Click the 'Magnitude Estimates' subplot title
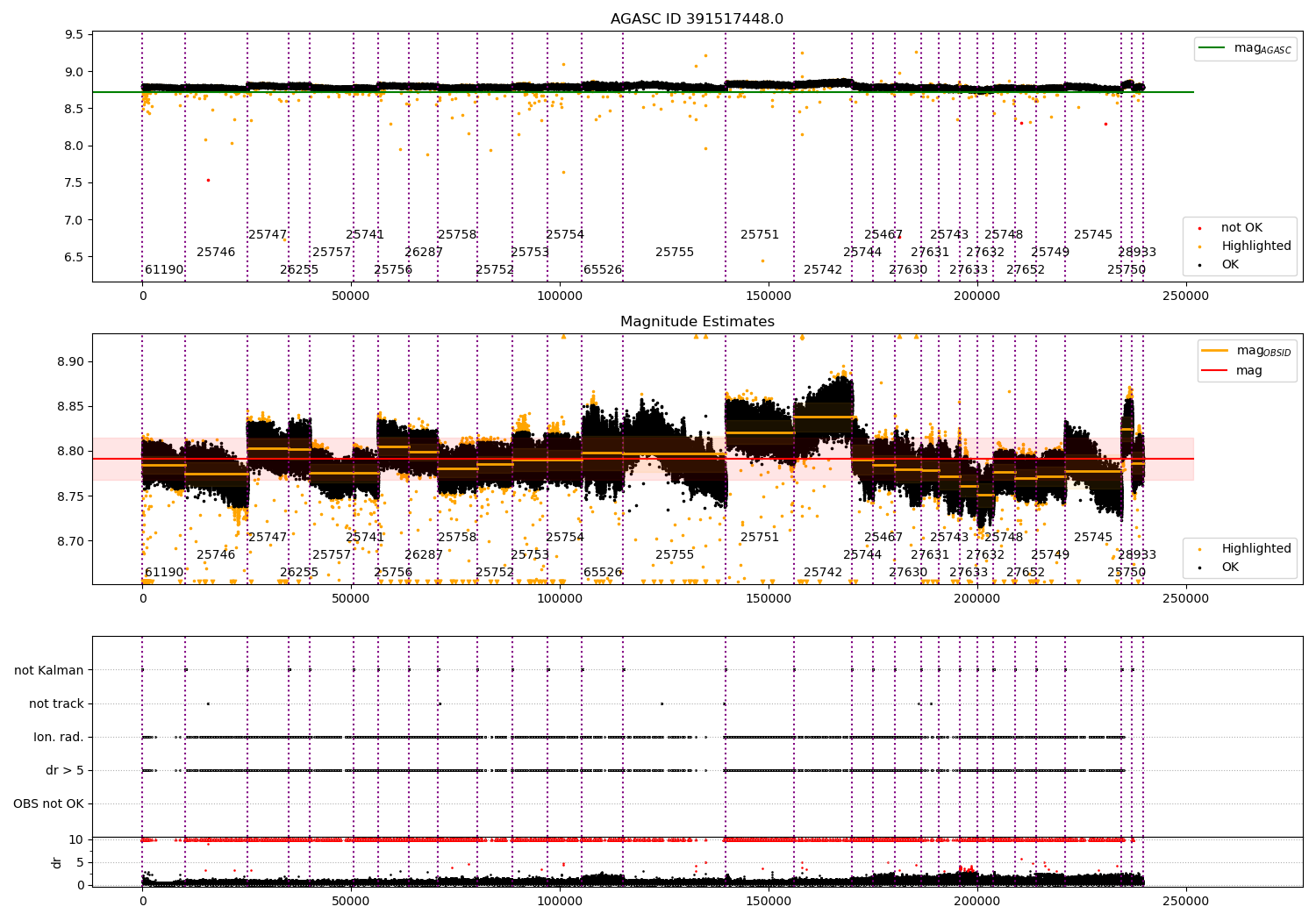This screenshot has width=1316, height=921. [697, 322]
